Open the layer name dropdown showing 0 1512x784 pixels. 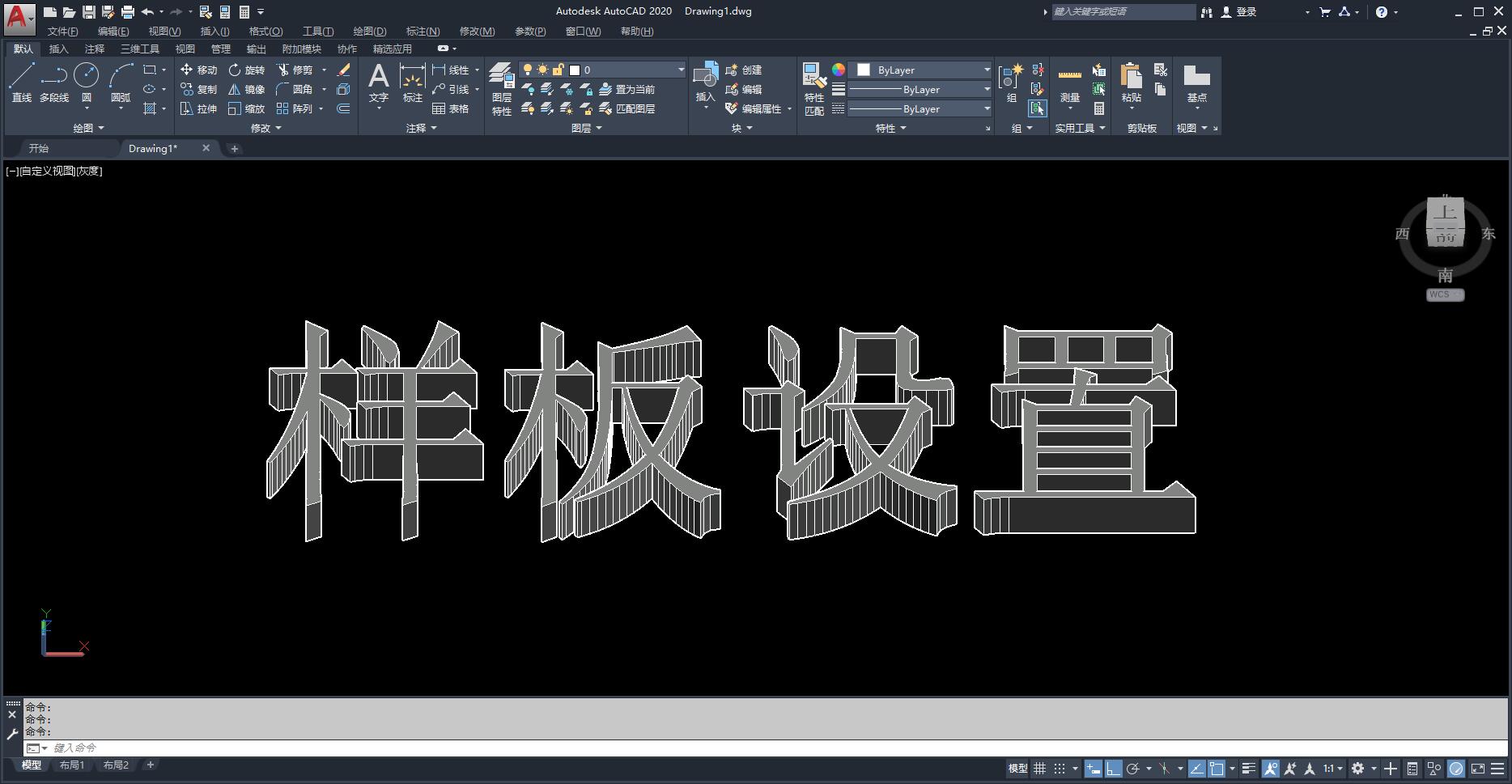631,70
